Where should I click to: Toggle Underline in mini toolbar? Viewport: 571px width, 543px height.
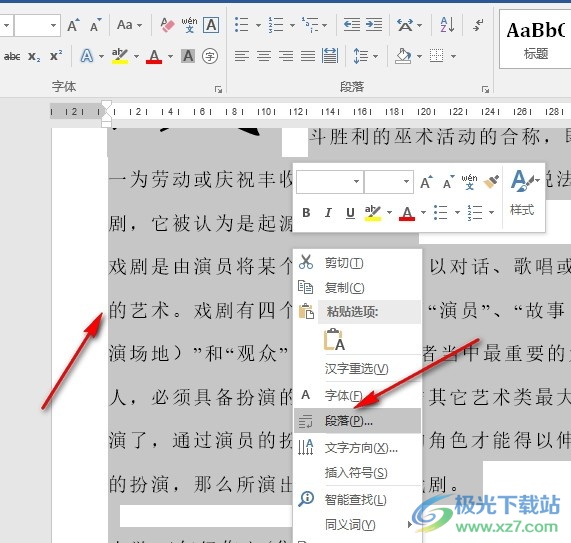[350, 212]
